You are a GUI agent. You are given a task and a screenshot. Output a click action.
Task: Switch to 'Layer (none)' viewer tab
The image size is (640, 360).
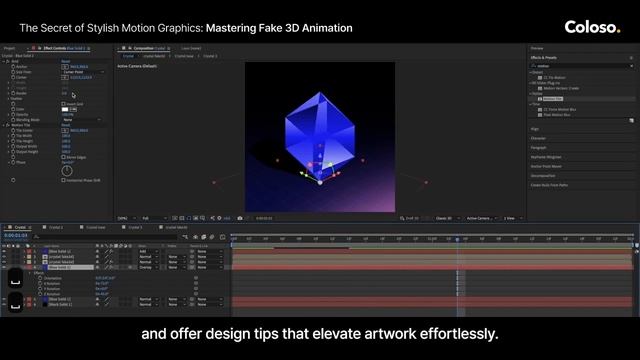[191, 48]
